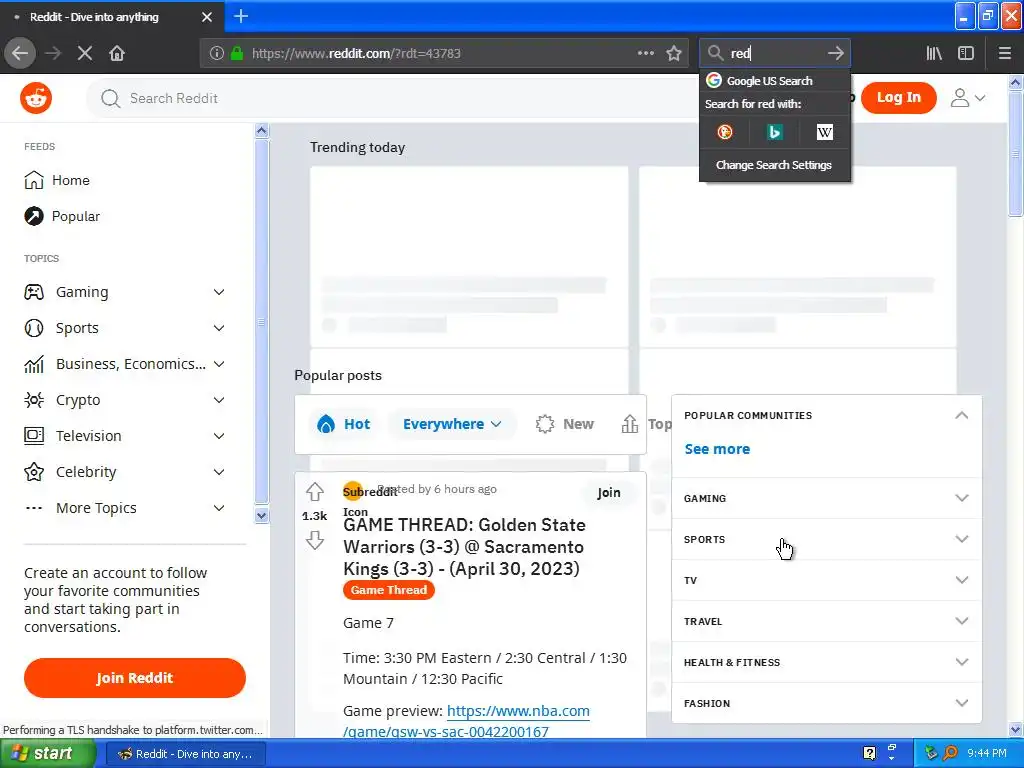Click the Join Reddit button

(x=135, y=678)
